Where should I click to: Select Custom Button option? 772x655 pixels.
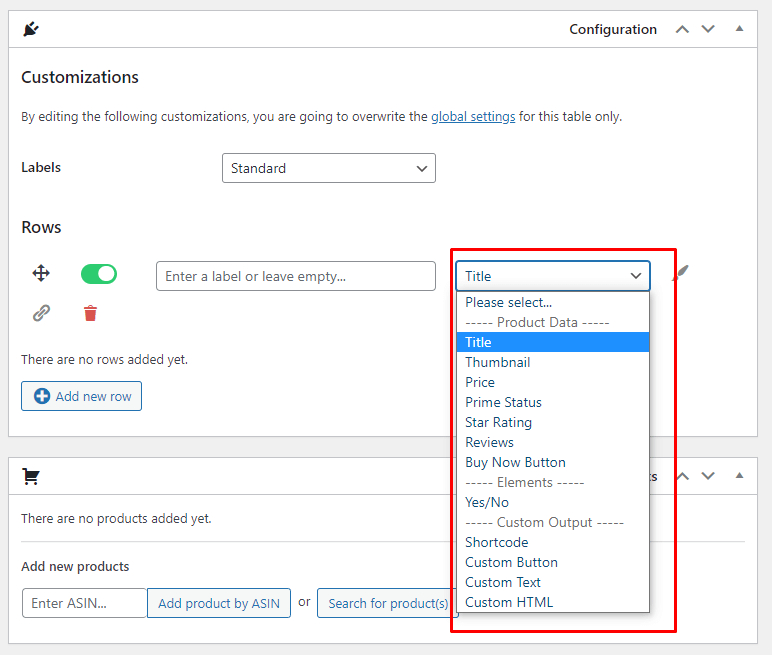(x=552, y=562)
